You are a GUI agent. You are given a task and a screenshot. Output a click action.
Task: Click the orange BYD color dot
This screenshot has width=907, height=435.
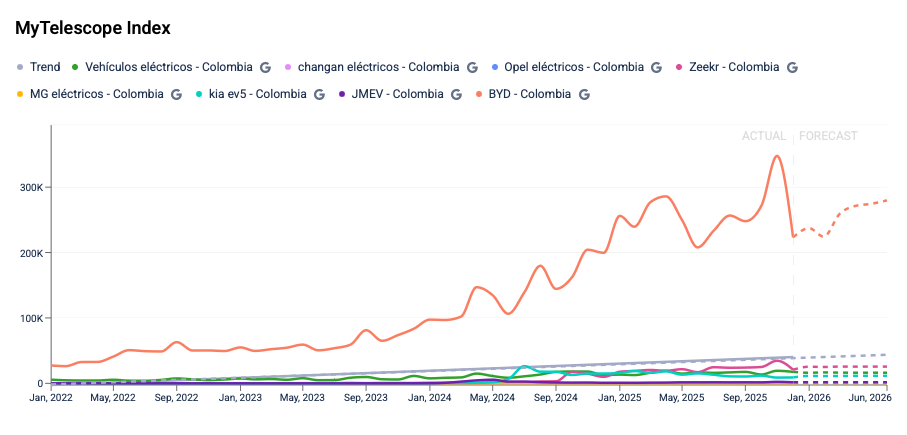481,94
